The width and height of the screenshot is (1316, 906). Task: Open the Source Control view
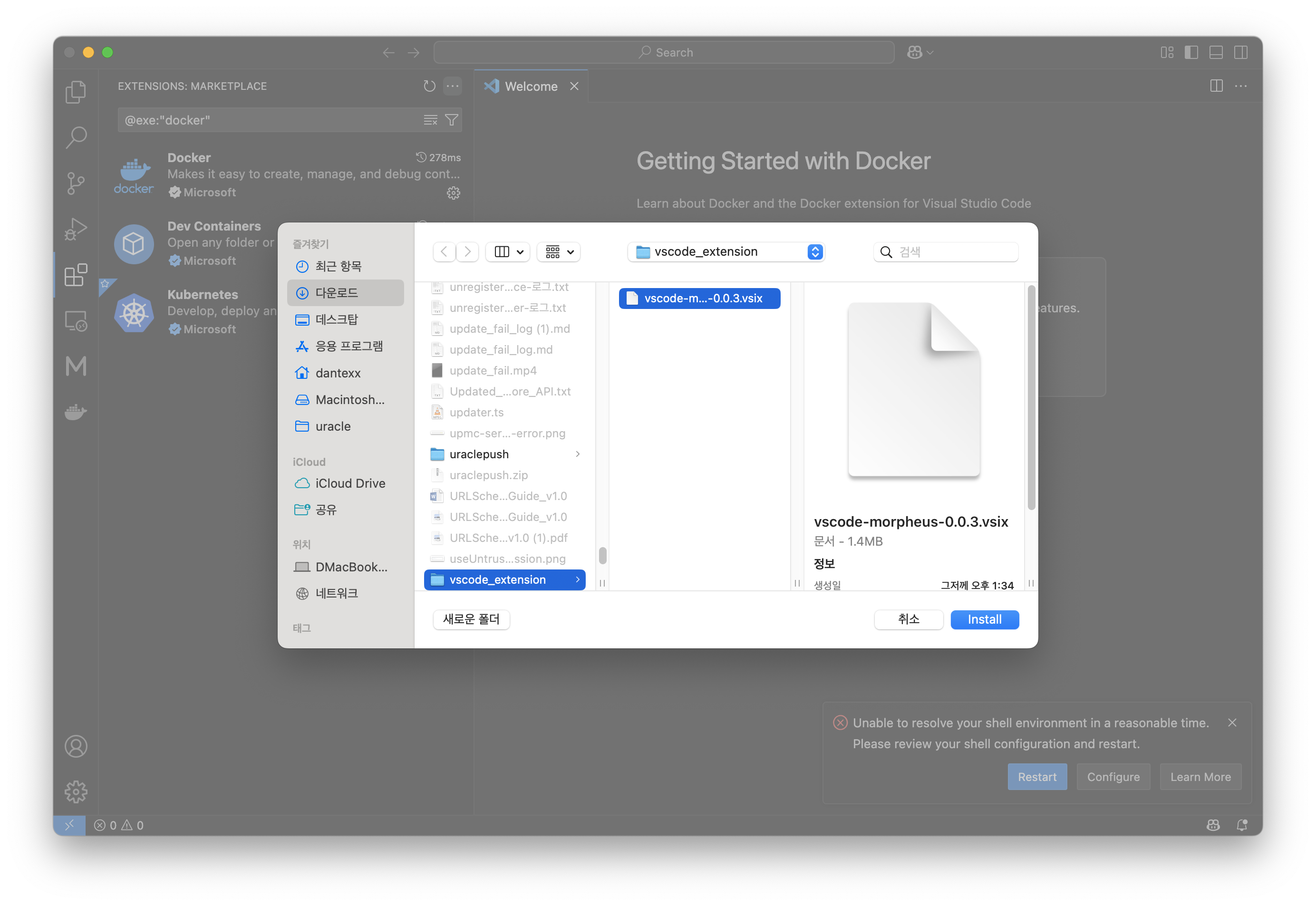[76, 183]
